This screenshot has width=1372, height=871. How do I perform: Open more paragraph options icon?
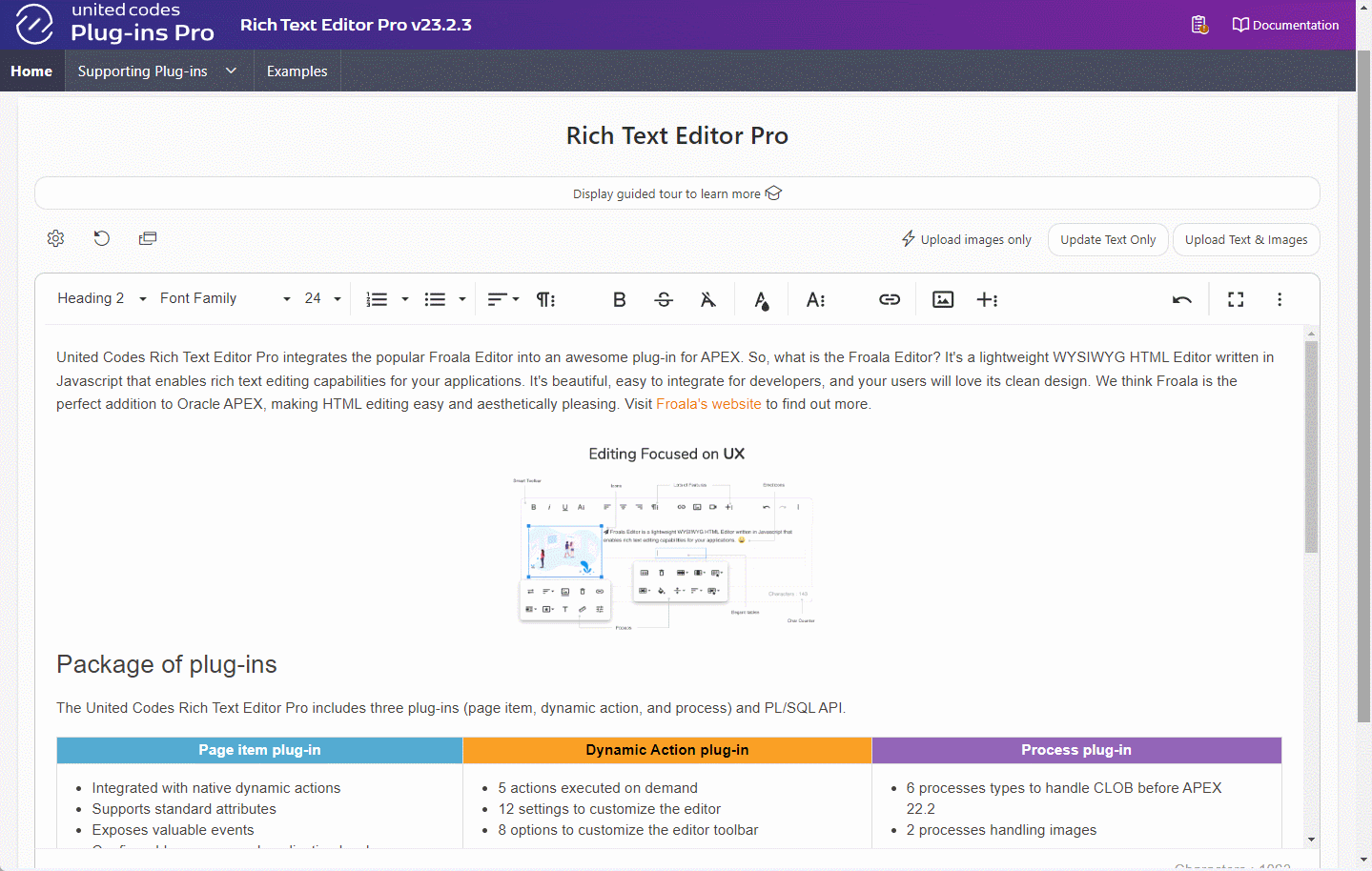(x=545, y=299)
